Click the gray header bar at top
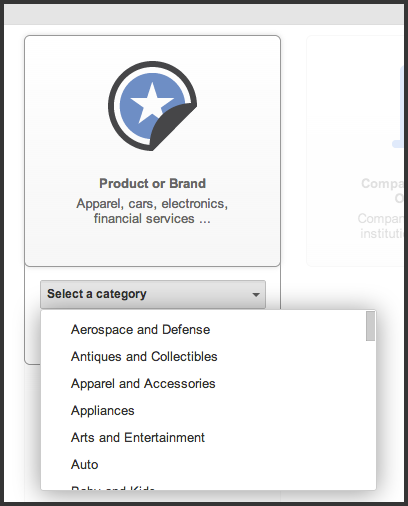 (x=204, y=14)
